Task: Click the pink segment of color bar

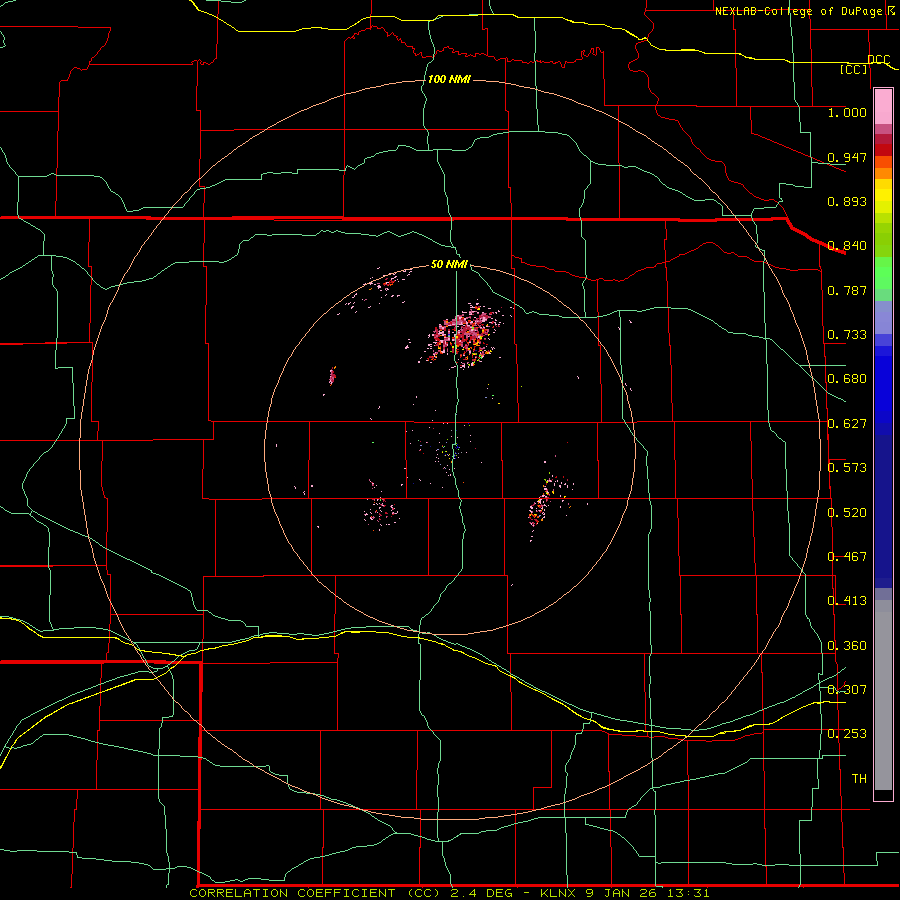Action: tap(883, 107)
